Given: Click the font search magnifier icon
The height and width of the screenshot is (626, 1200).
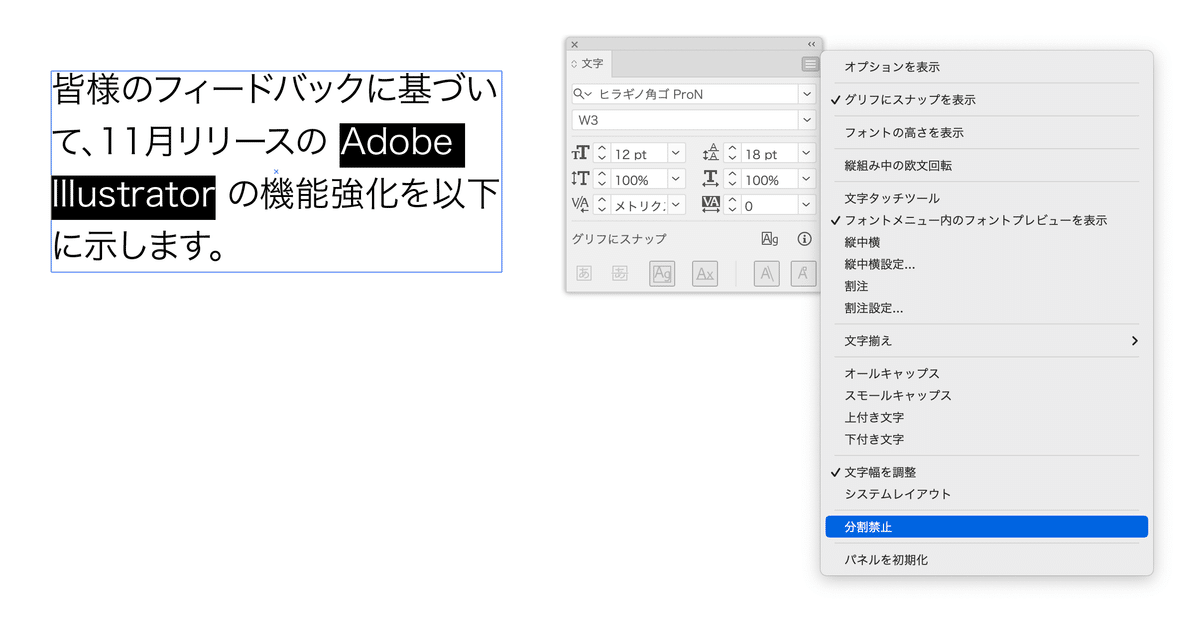Looking at the screenshot, I should pos(581,93).
